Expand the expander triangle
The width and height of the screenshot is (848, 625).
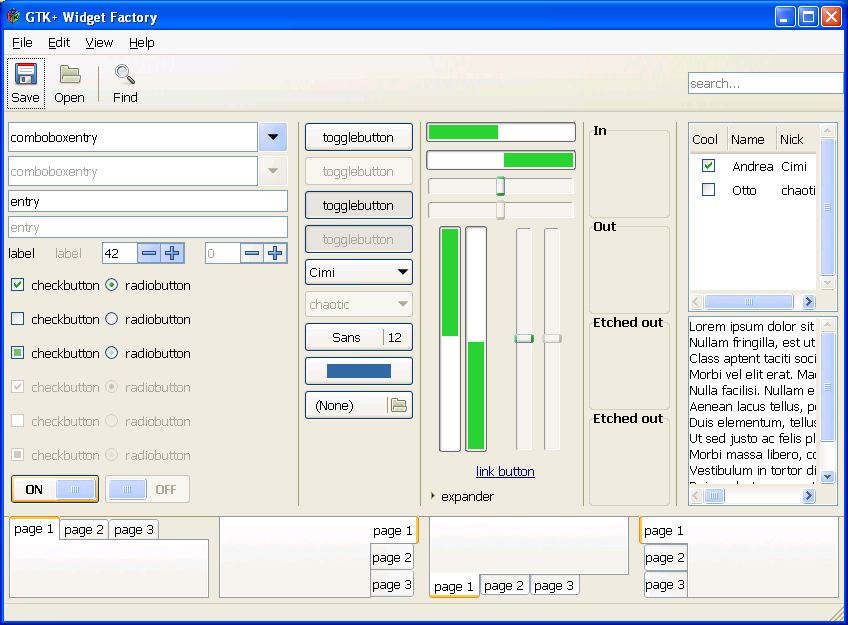tap(433, 496)
